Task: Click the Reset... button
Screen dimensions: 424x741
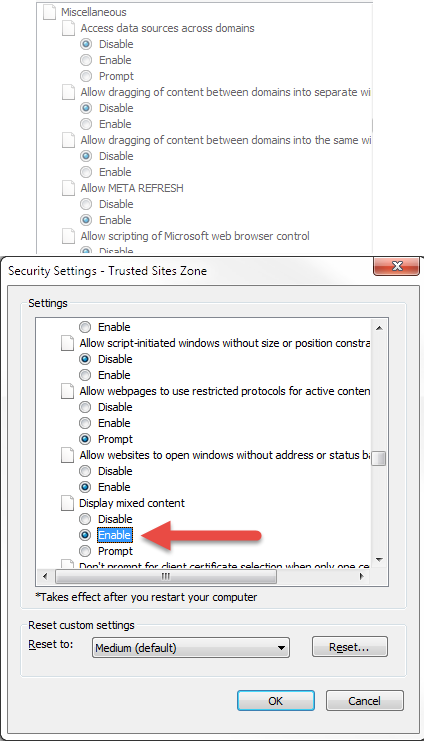Action: [350, 647]
